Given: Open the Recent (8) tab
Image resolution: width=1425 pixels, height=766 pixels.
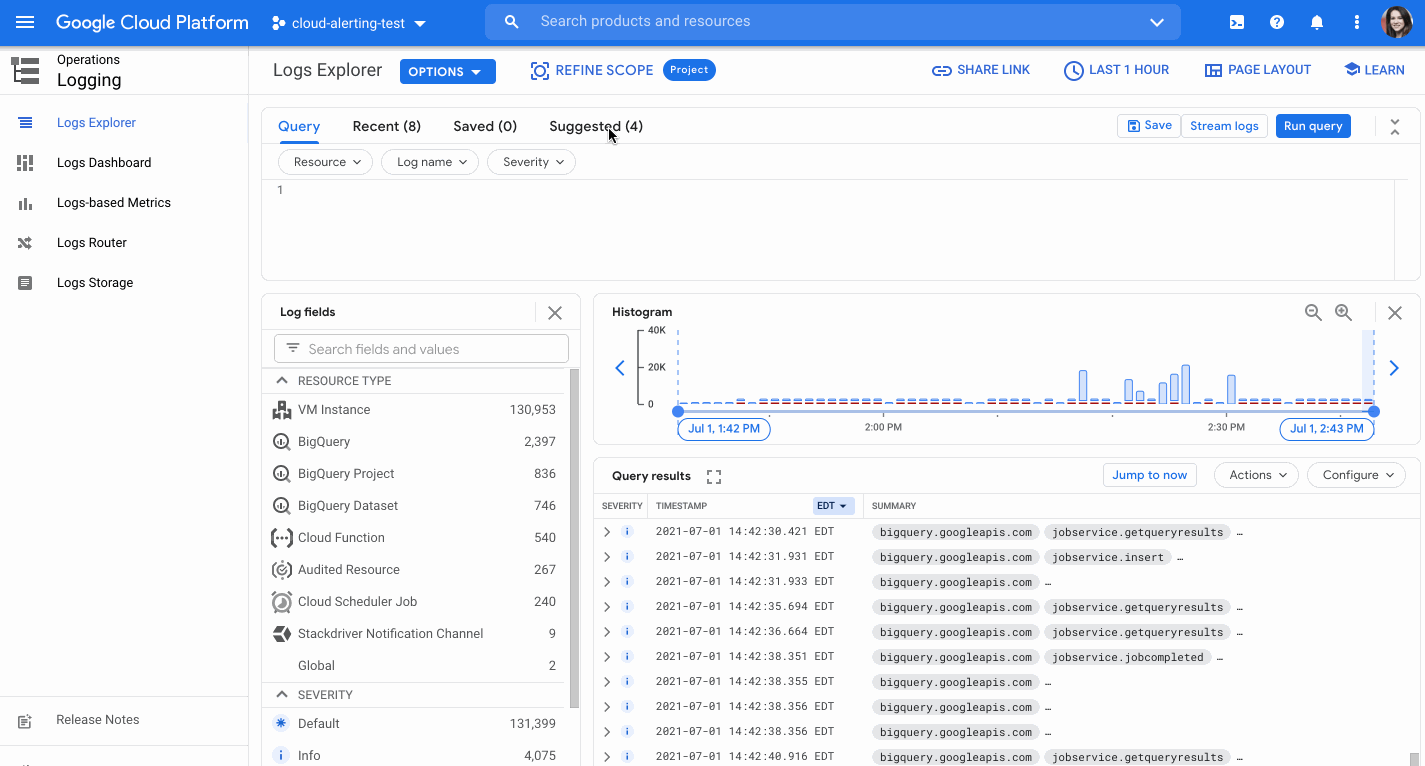Looking at the screenshot, I should (386, 126).
